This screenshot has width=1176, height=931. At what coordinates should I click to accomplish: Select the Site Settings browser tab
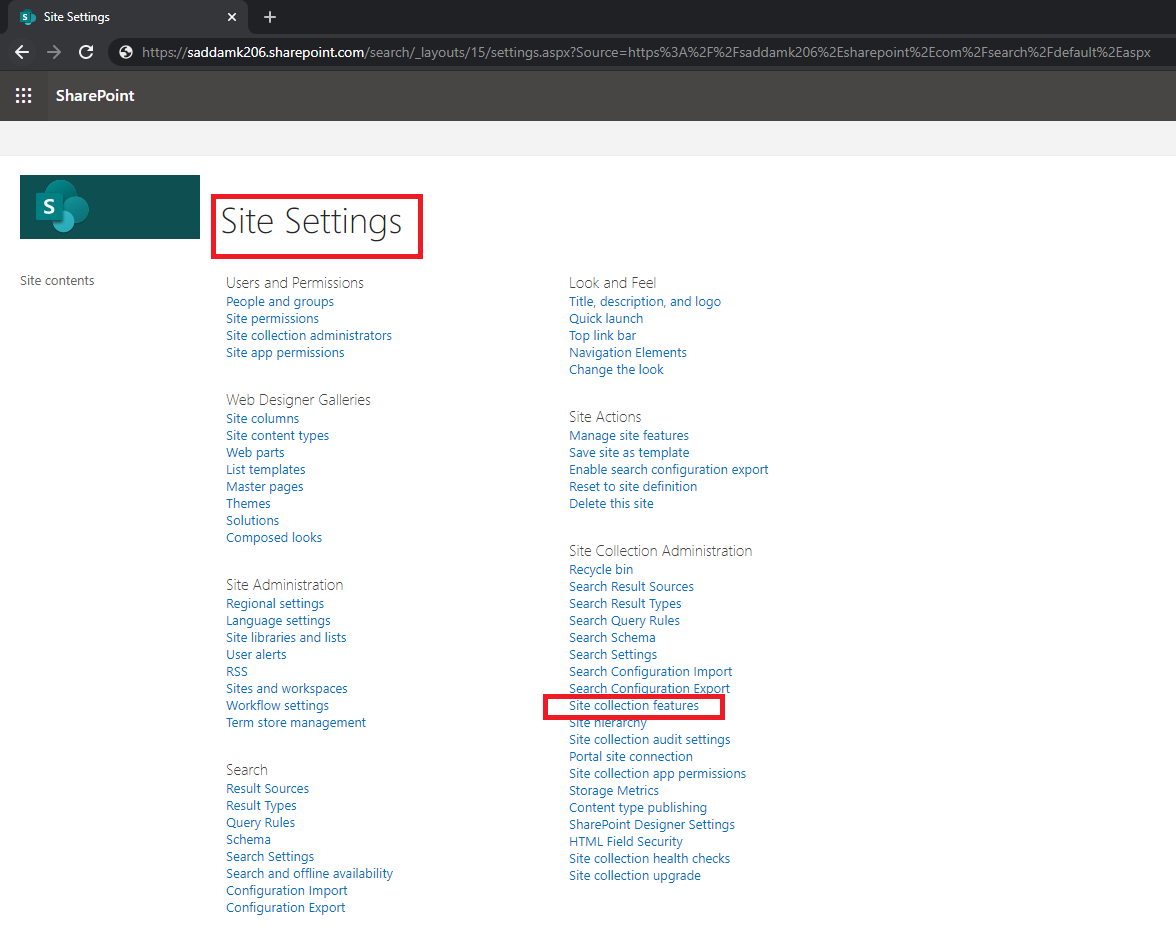point(128,17)
